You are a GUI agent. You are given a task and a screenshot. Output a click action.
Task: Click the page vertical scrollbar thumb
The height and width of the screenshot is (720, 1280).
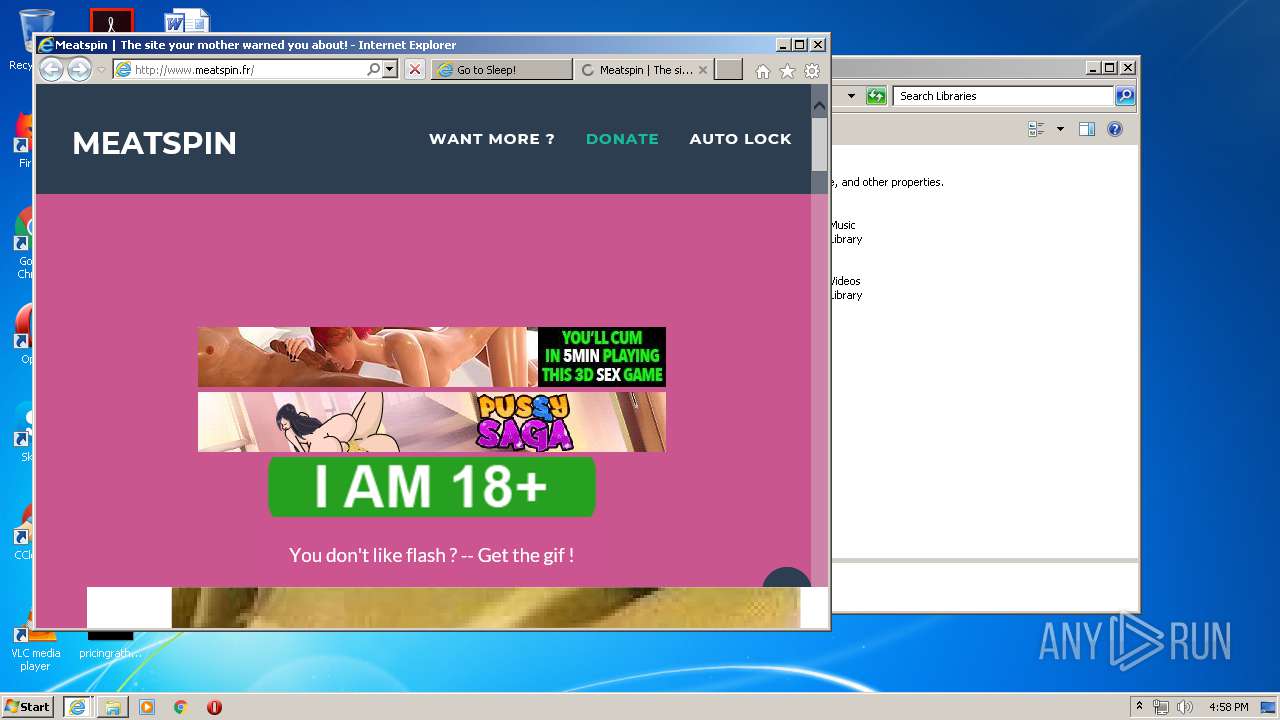(x=819, y=145)
